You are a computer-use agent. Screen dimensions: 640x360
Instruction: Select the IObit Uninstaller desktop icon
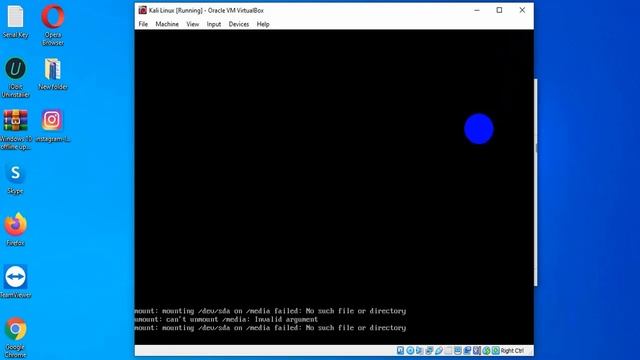[x=16, y=78]
